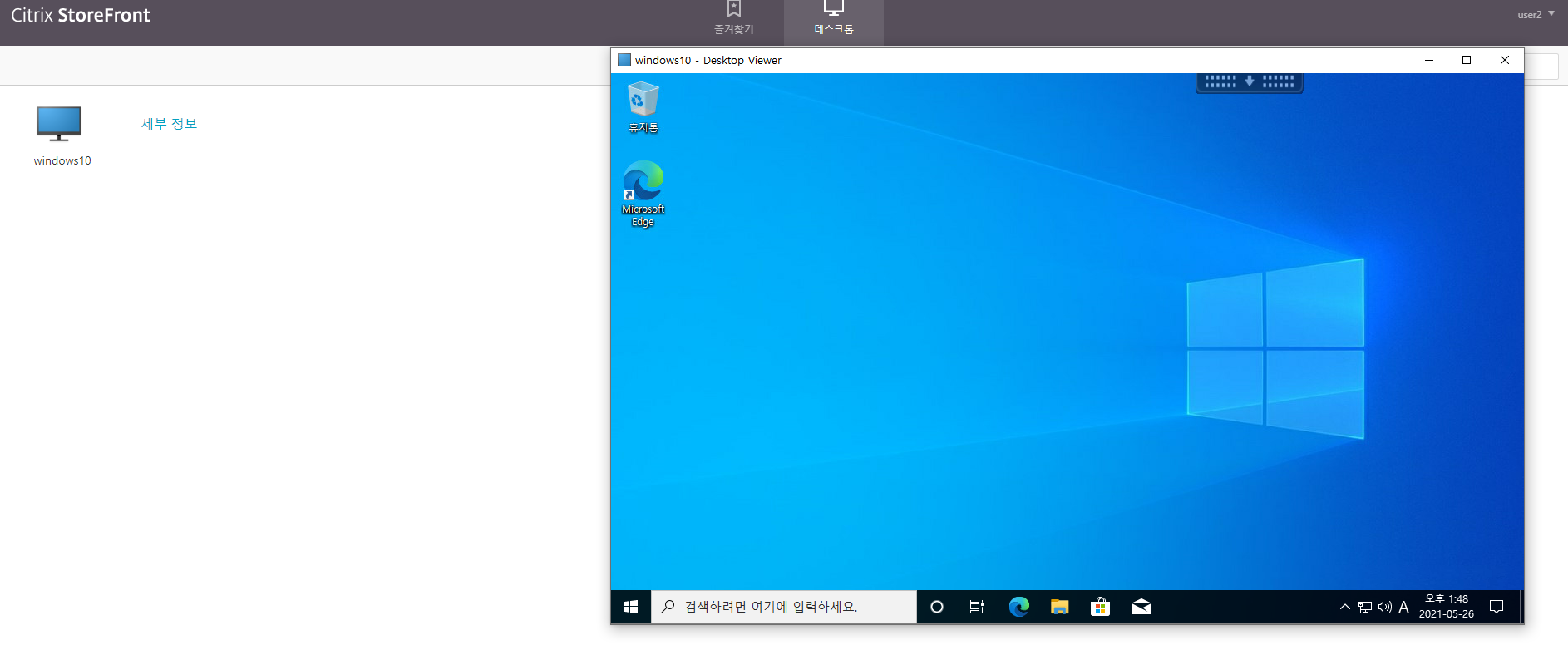
Task: Open the user2 account dropdown
Action: point(1536,14)
